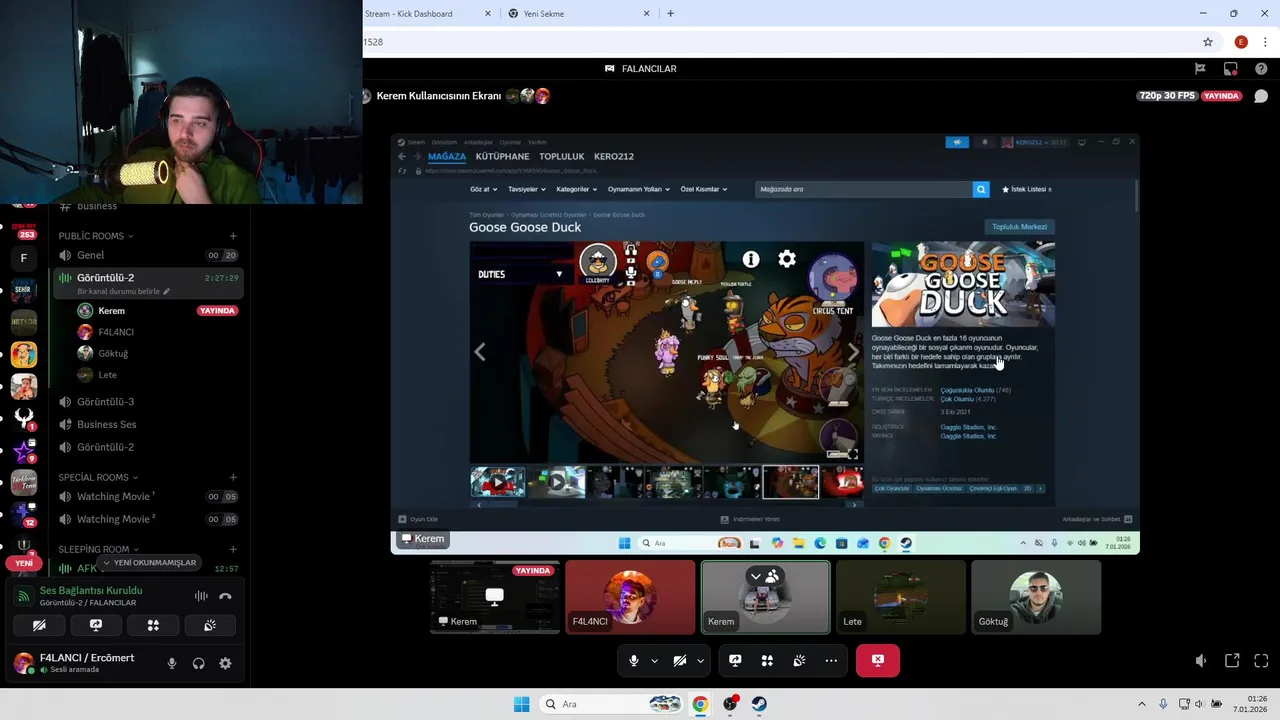
Task: Bookmark this page star icon
Action: tap(1208, 42)
